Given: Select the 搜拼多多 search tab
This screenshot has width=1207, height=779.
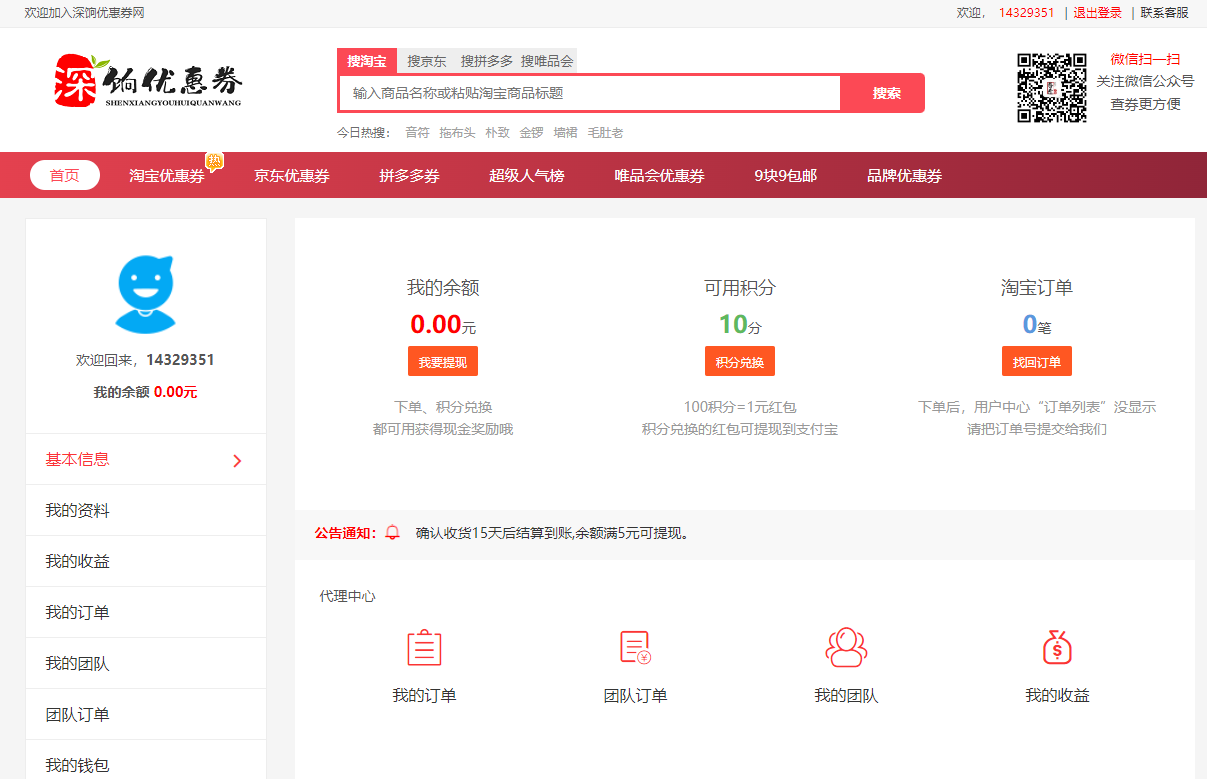Looking at the screenshot, I should tap(487, 61).
